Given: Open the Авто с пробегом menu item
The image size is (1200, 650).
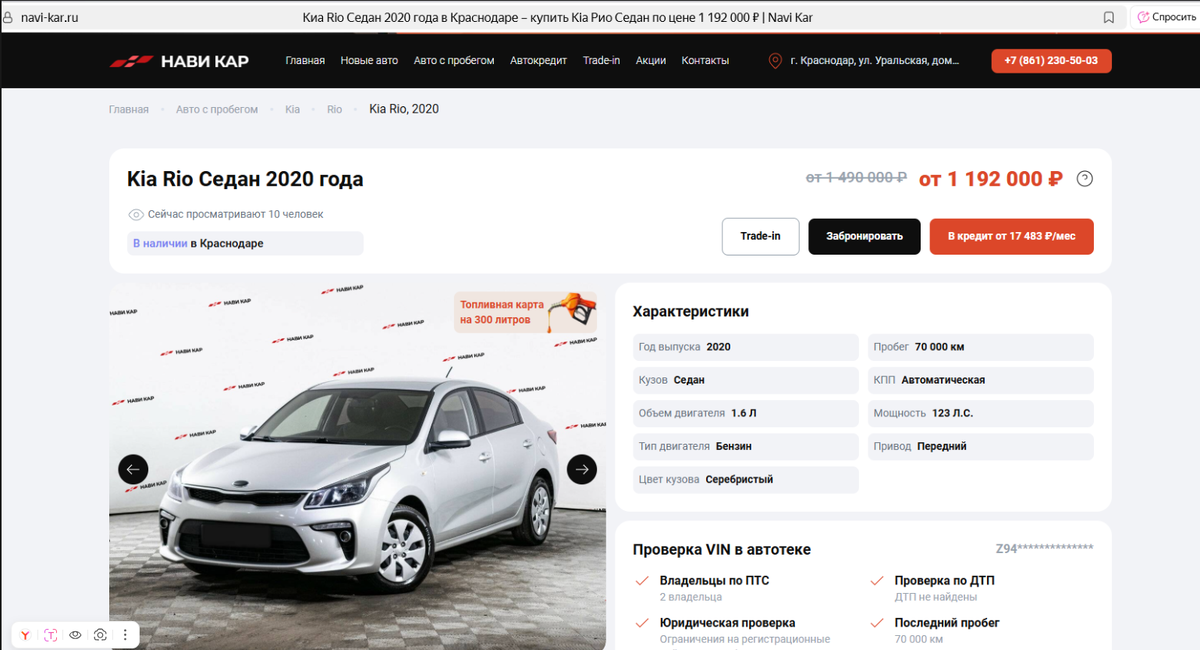Looking at the screenshot, I should (454, 61).
